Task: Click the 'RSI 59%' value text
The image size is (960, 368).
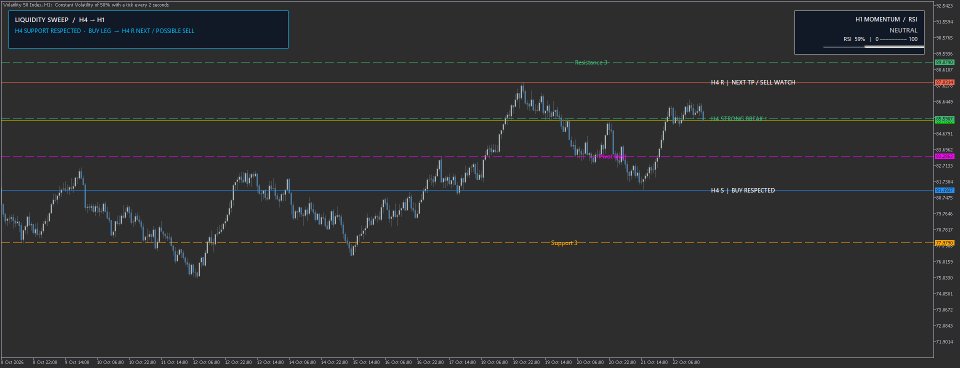Action: (x=854, y=39)
